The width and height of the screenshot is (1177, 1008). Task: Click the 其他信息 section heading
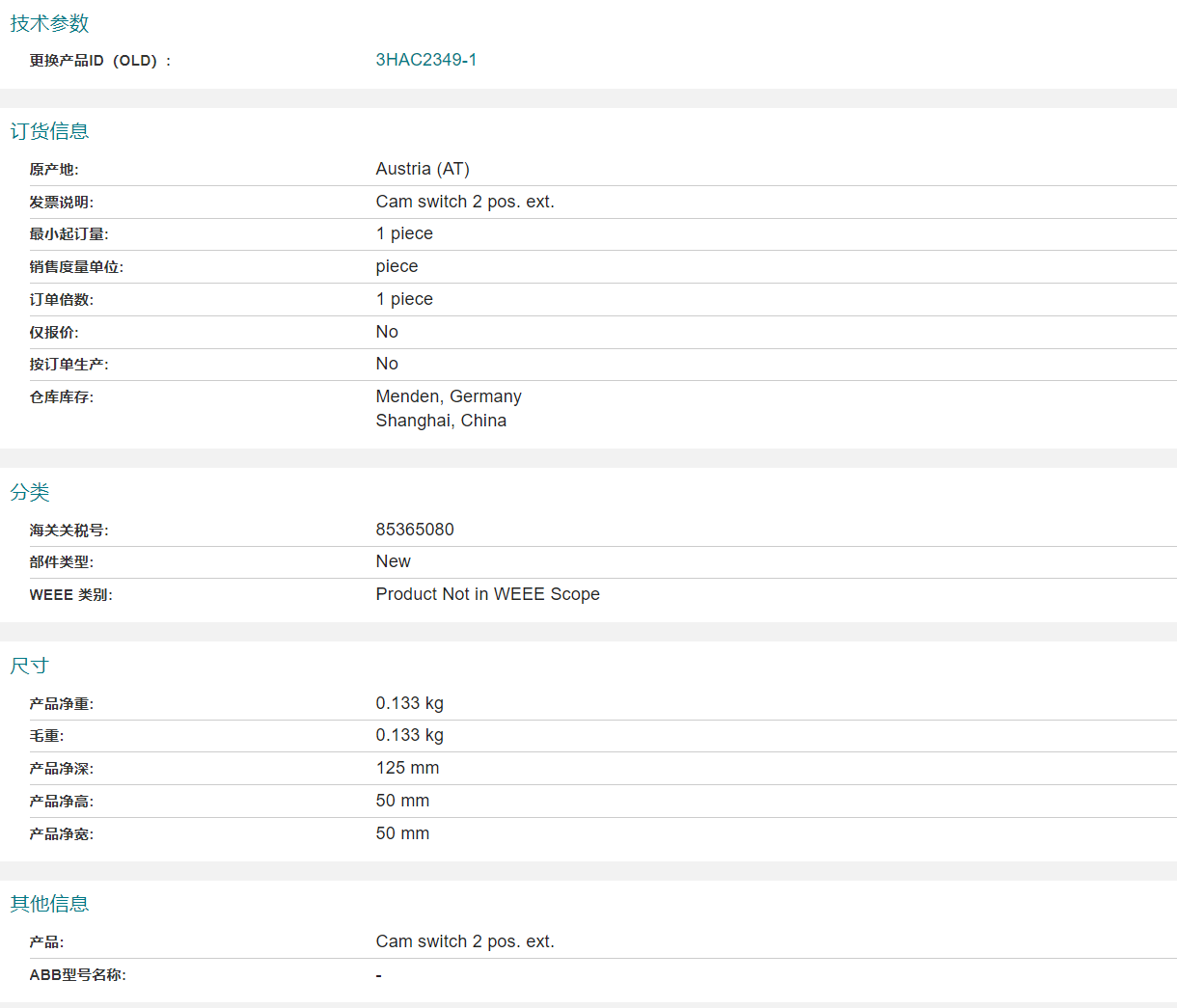click(49, 904)
